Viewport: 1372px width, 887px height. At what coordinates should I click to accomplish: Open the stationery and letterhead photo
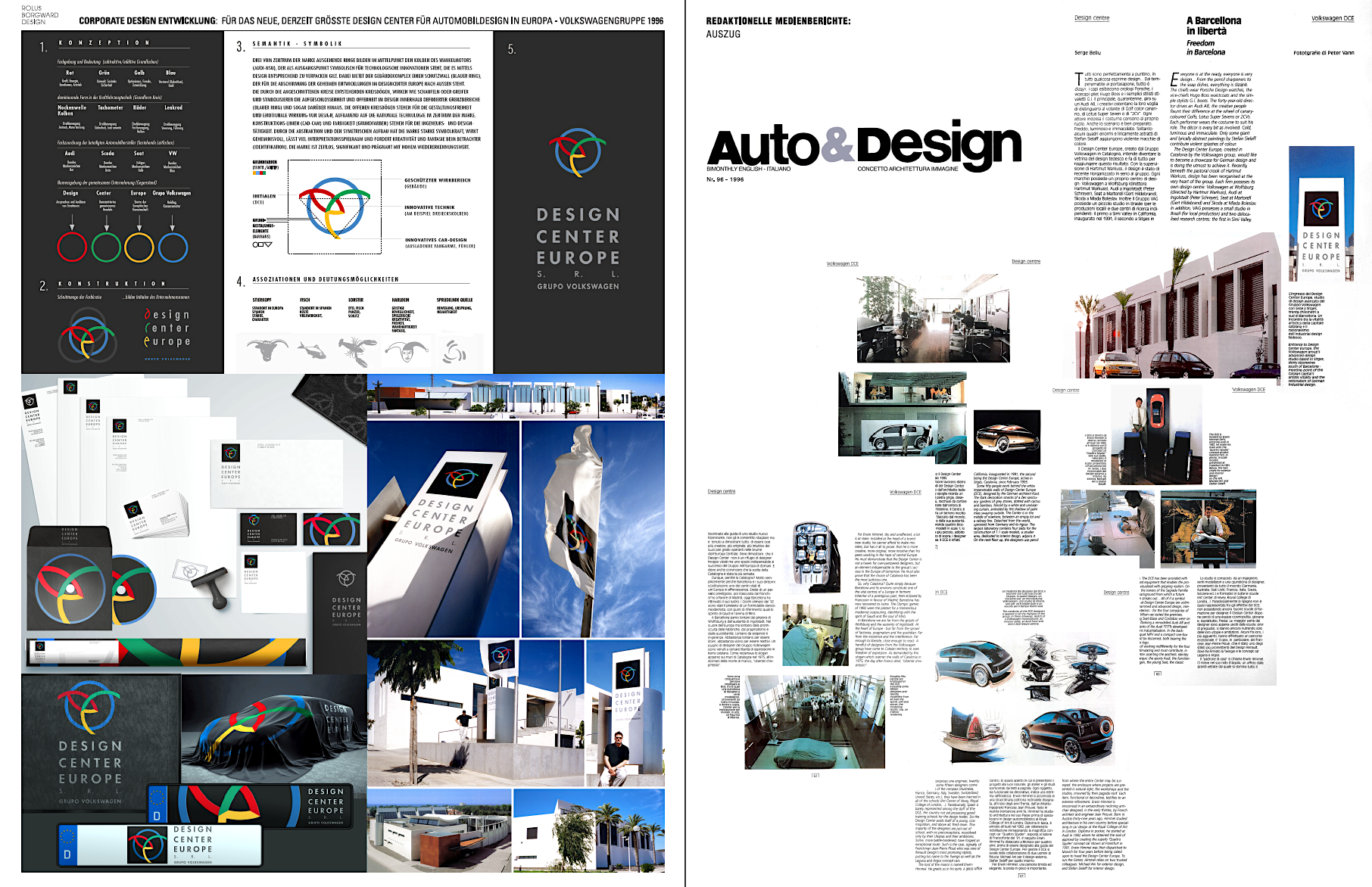194,523
